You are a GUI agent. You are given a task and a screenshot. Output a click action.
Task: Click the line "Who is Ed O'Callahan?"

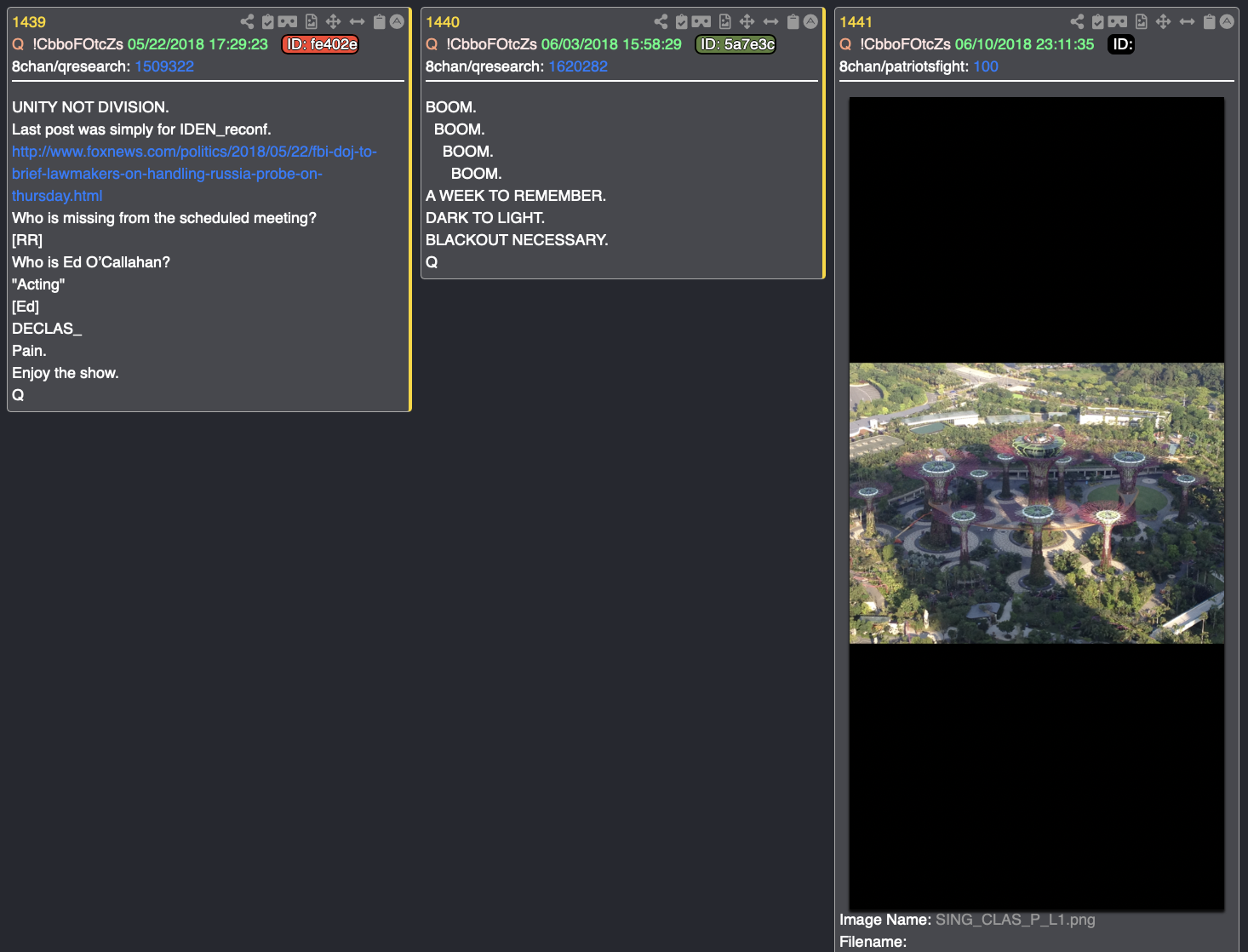coord(91,262)
